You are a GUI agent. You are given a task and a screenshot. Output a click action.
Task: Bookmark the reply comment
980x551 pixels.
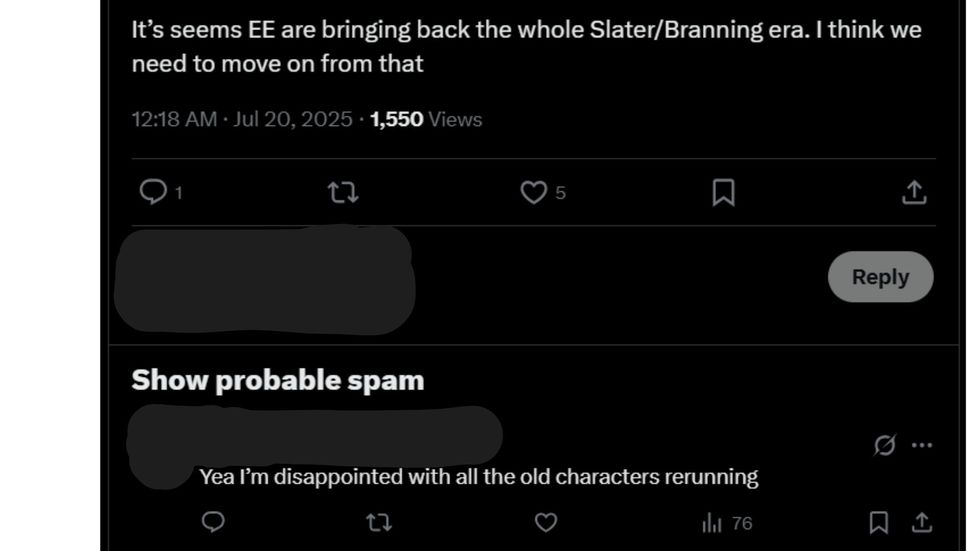[x=878, y=522]
